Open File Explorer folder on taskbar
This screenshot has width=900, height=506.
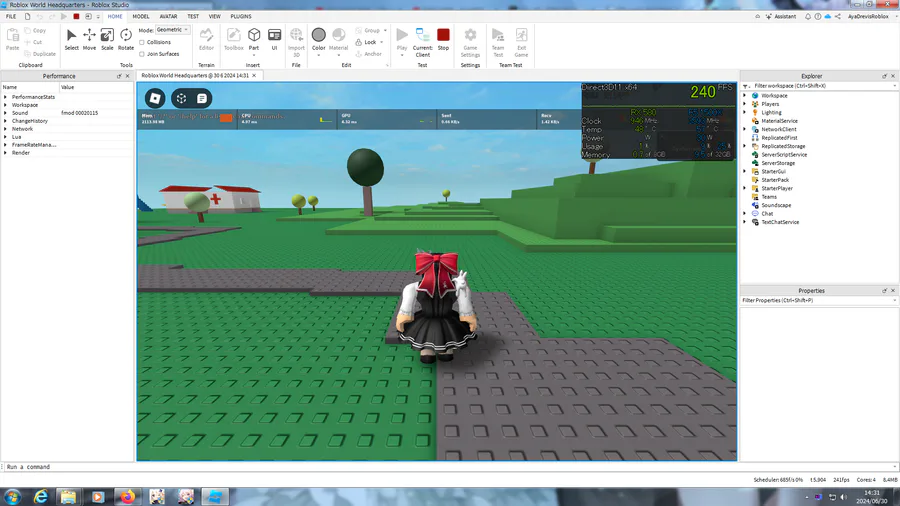point(68,496)
